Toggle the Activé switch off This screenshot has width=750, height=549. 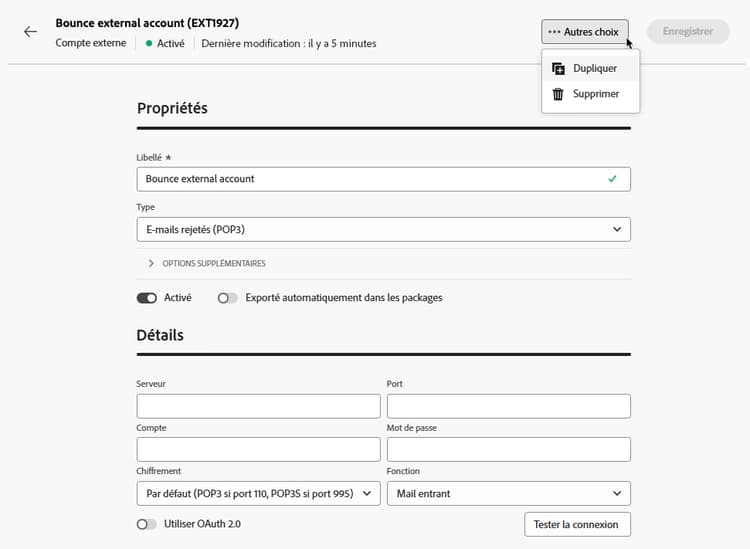tap(147, 298)
